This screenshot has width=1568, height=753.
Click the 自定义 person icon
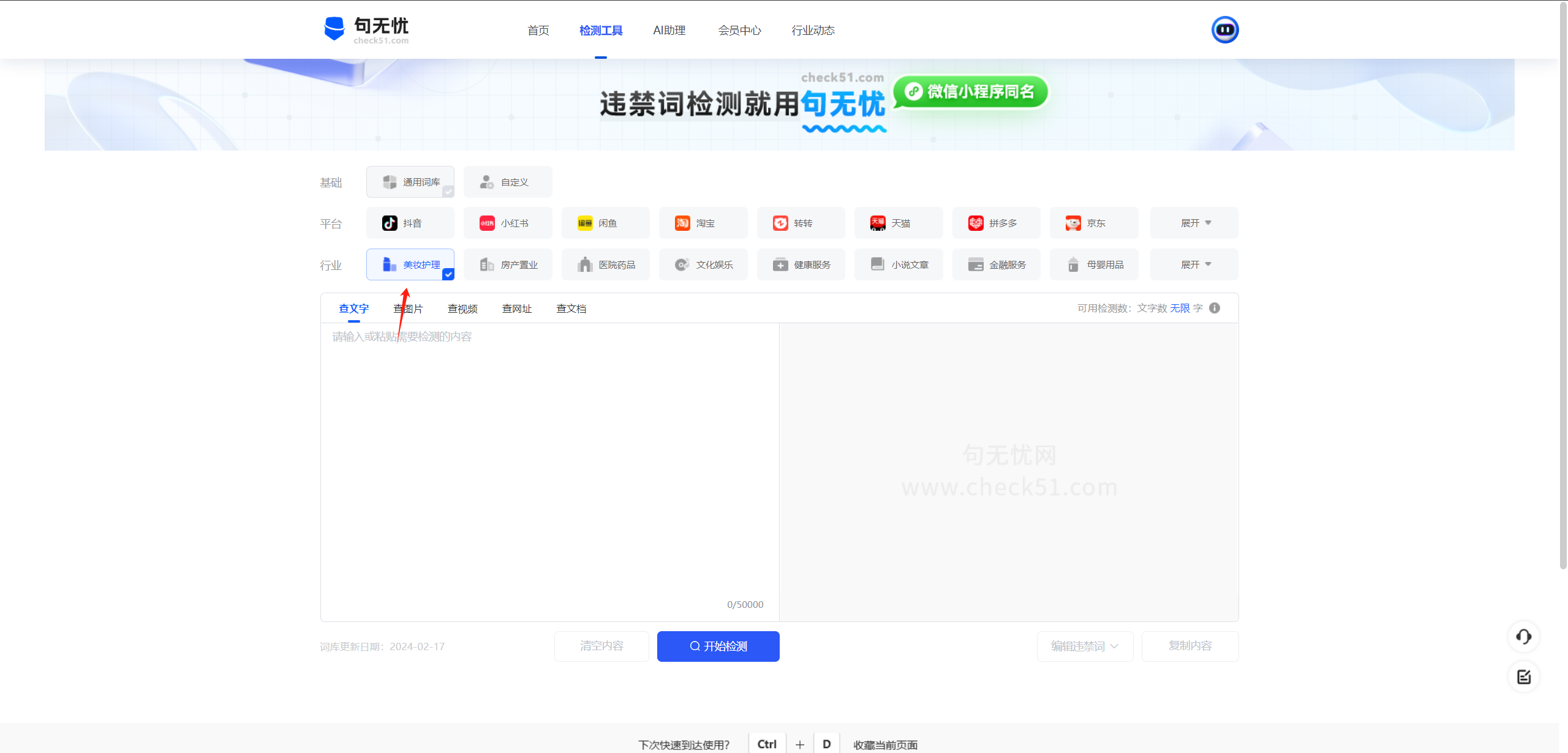point(487,182)
